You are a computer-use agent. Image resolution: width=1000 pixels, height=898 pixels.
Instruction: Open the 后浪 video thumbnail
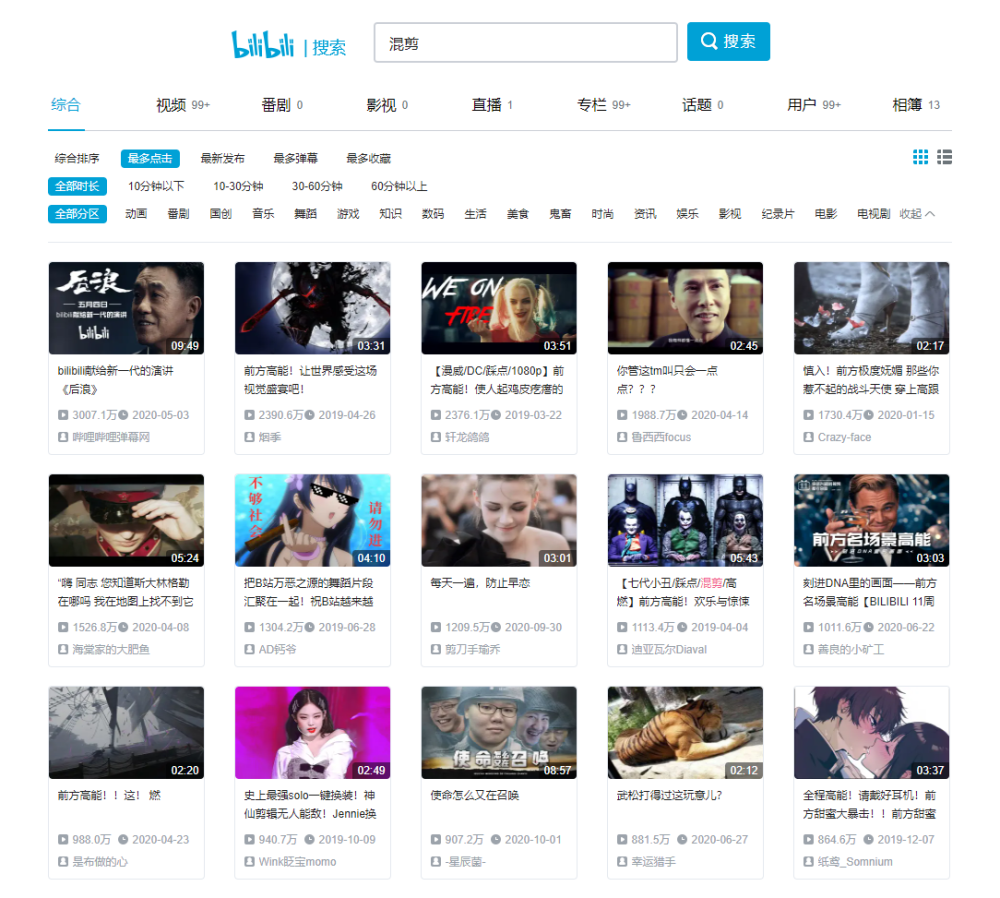[126, 308]
